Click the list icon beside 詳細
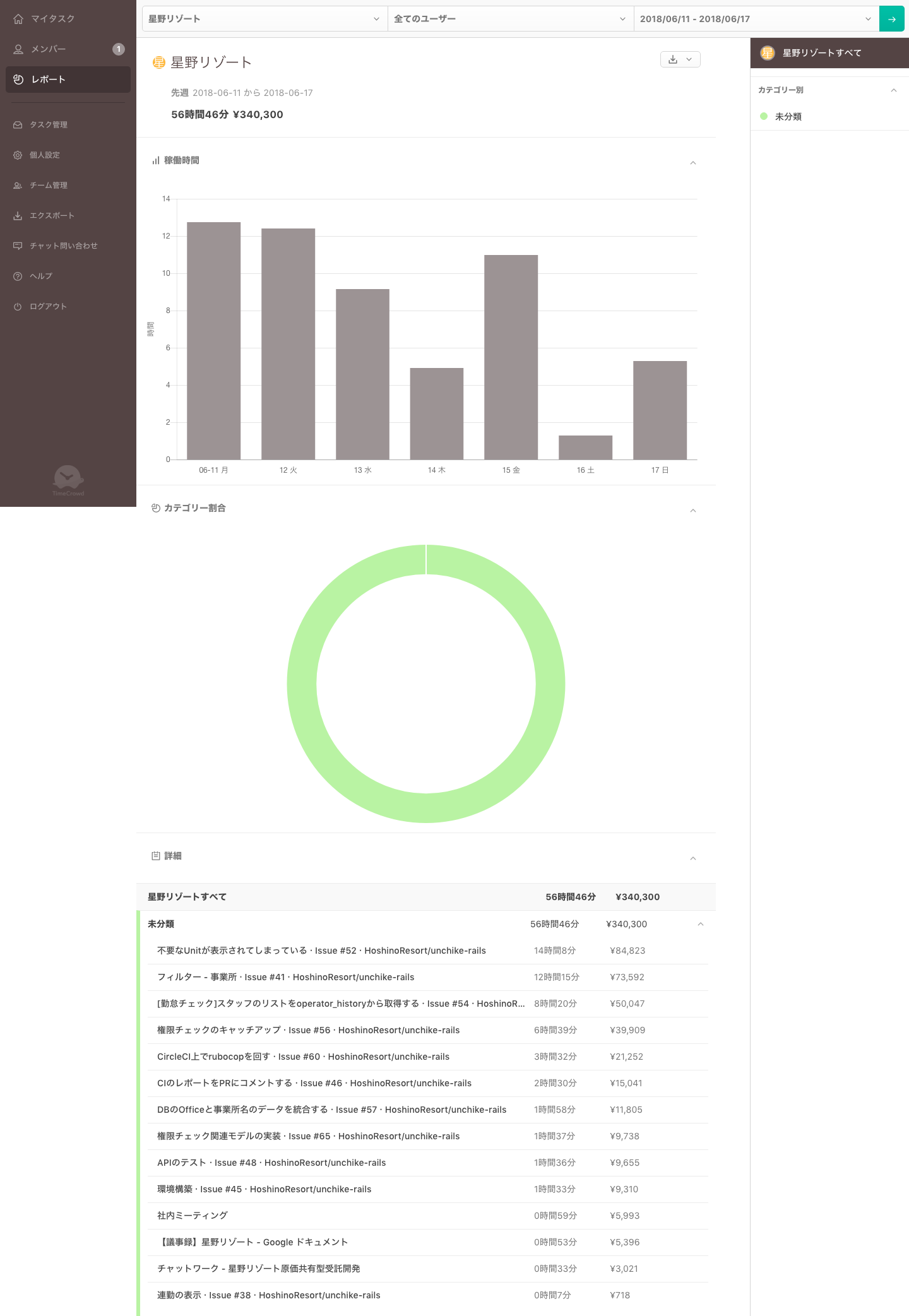 click(x=156, y=856)
